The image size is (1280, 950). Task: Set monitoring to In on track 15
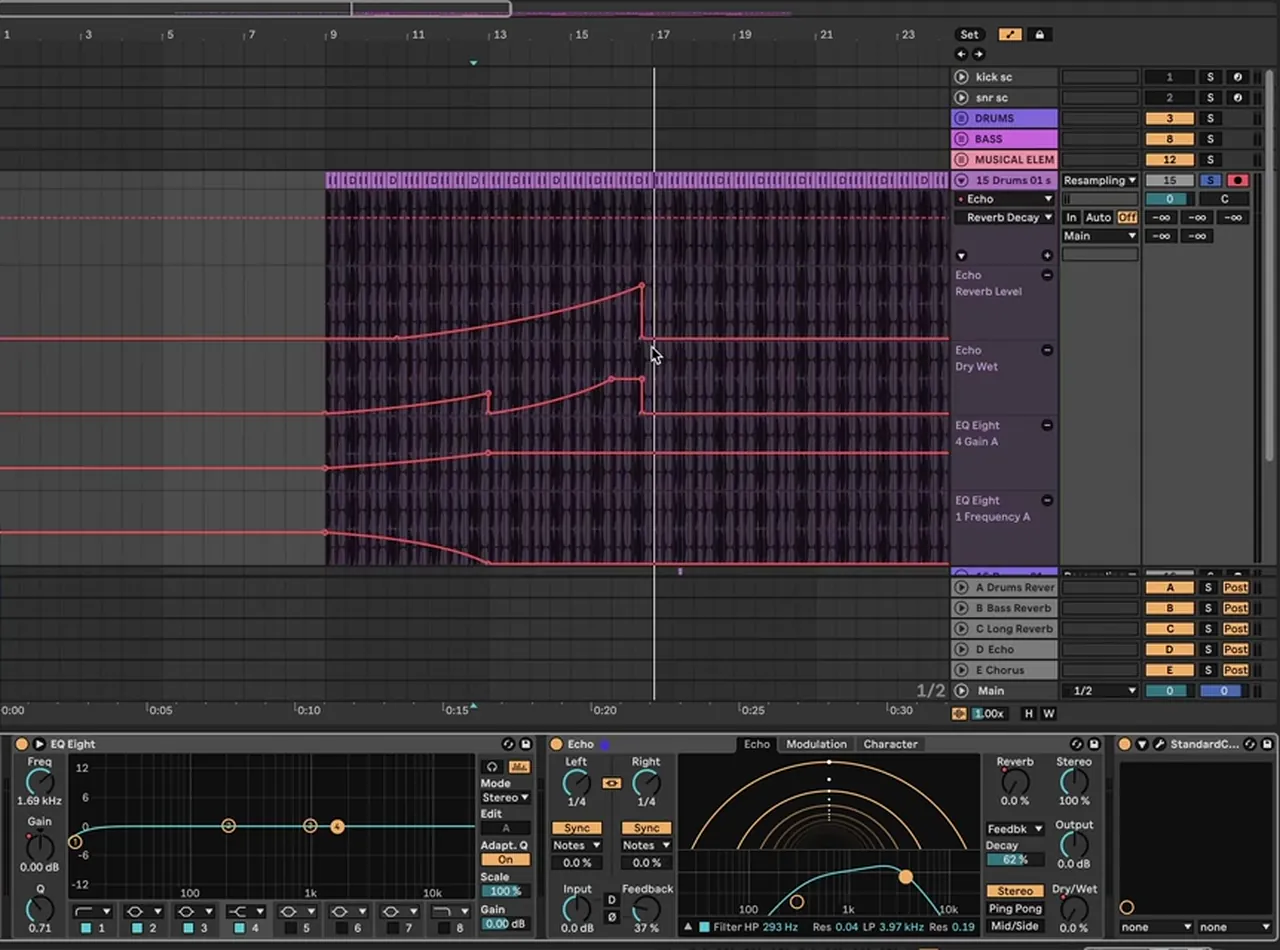[x=1072, y=217]
